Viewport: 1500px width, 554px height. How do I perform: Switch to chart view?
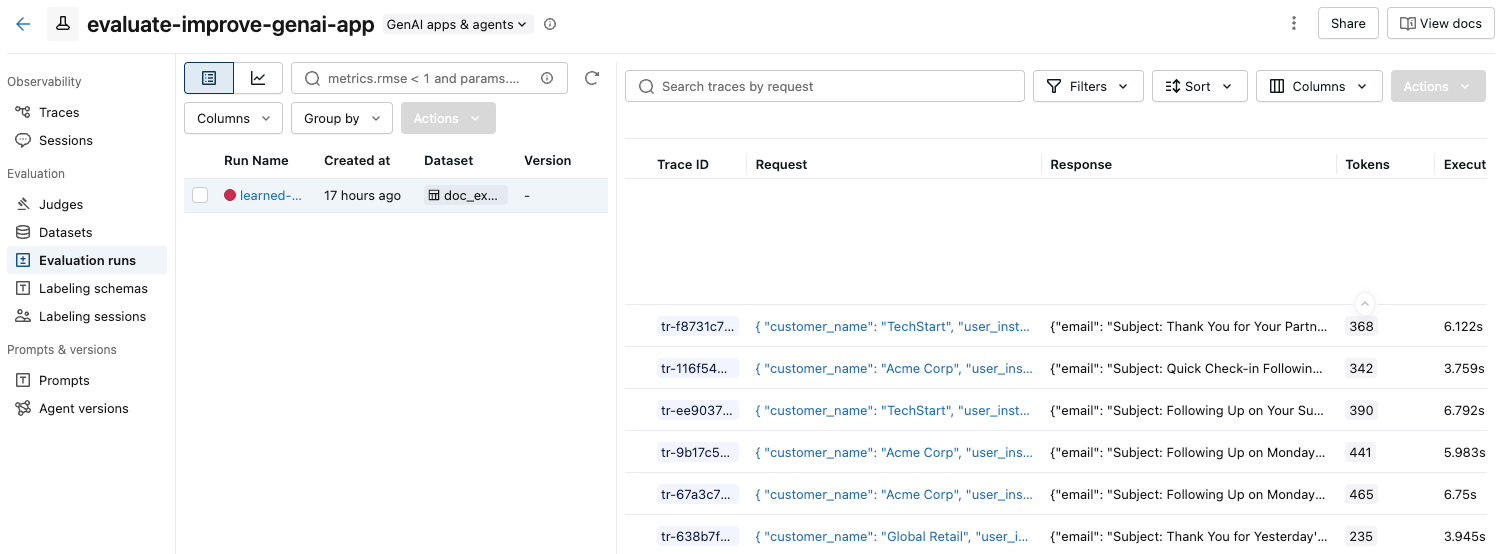coord(258,78)
